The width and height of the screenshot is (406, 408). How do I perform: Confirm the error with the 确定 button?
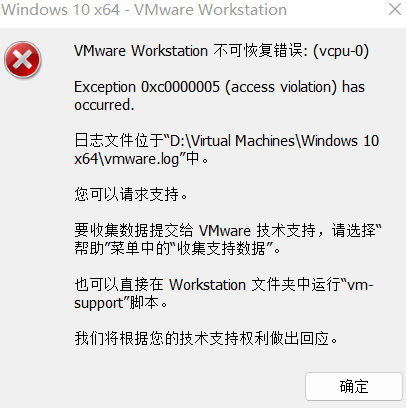[354, 386]
